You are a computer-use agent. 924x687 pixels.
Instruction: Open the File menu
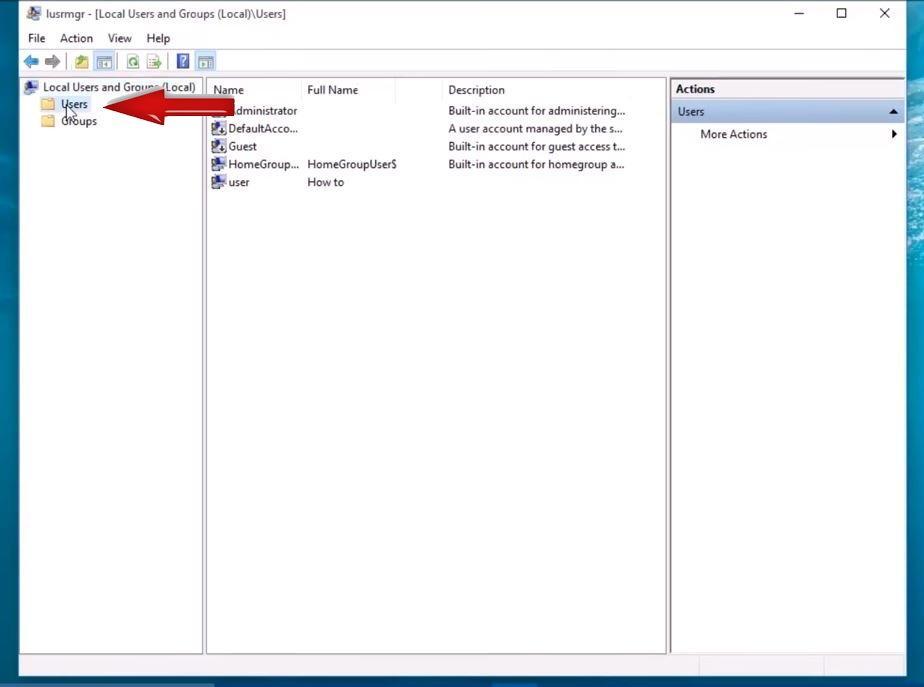click(35, 38)
